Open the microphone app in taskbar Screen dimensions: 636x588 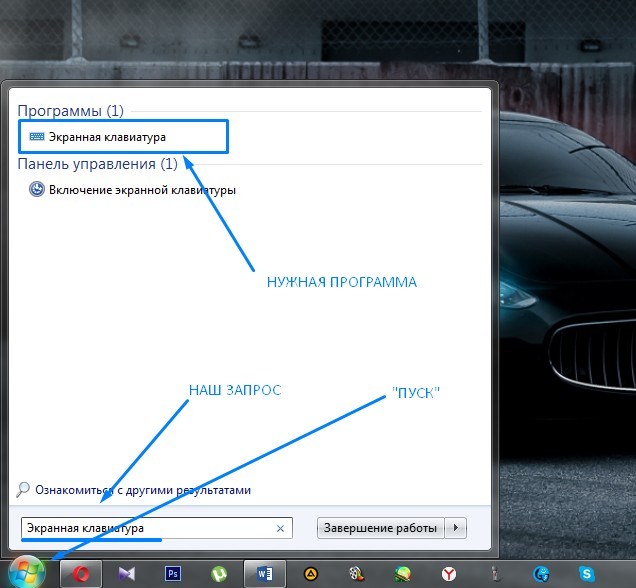494,574
